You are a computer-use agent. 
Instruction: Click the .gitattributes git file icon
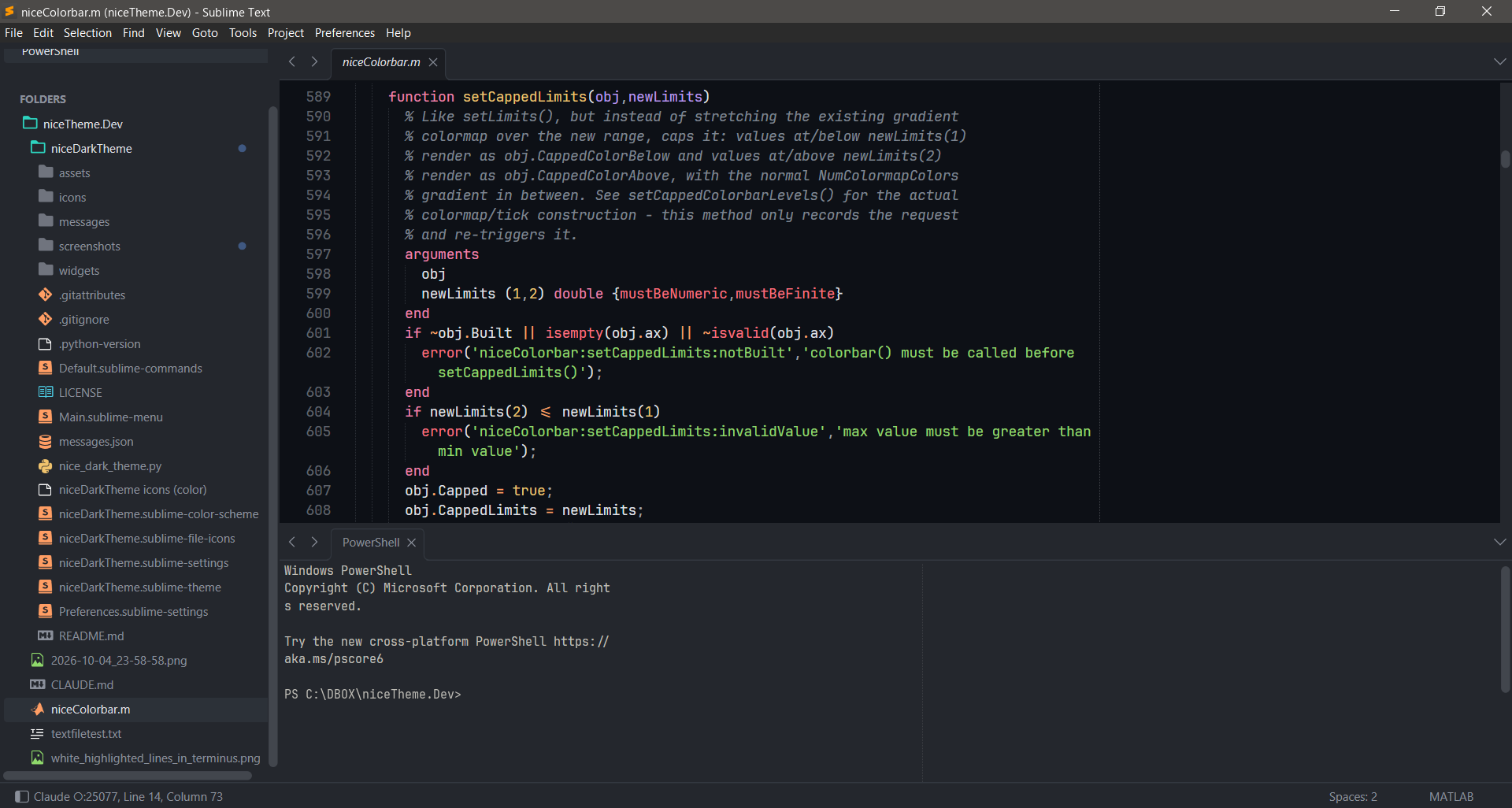pos(46,295)
